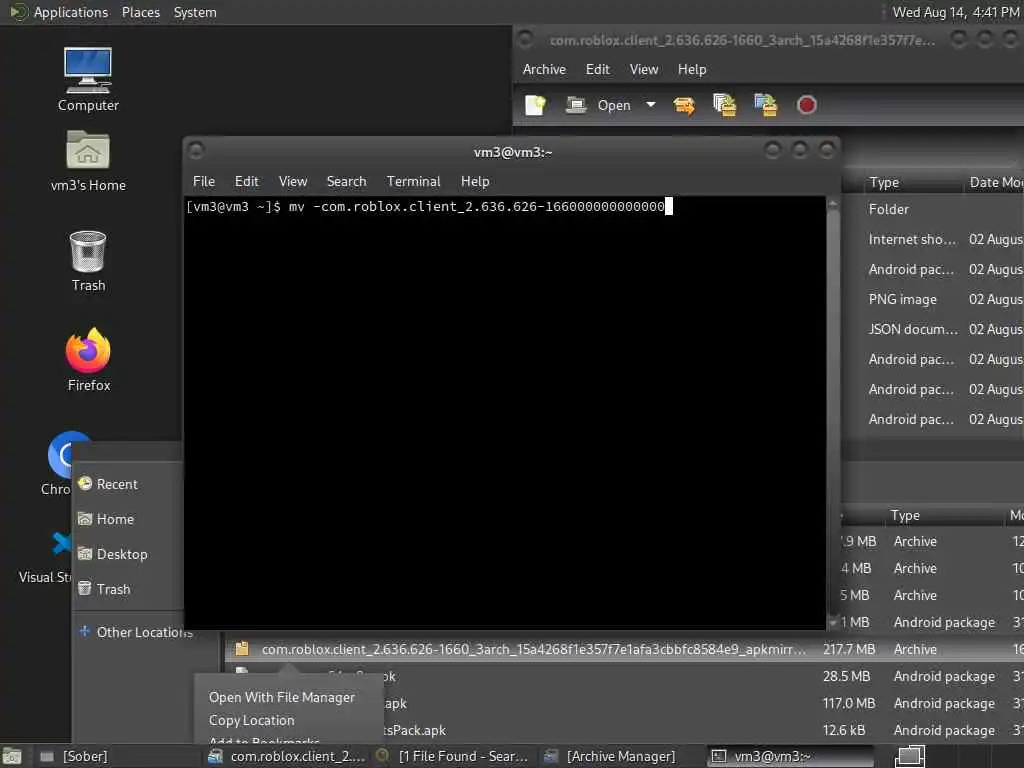Select Other Locations in the sidebar
Screen dimensions: 1024x768
coord(136,632)
